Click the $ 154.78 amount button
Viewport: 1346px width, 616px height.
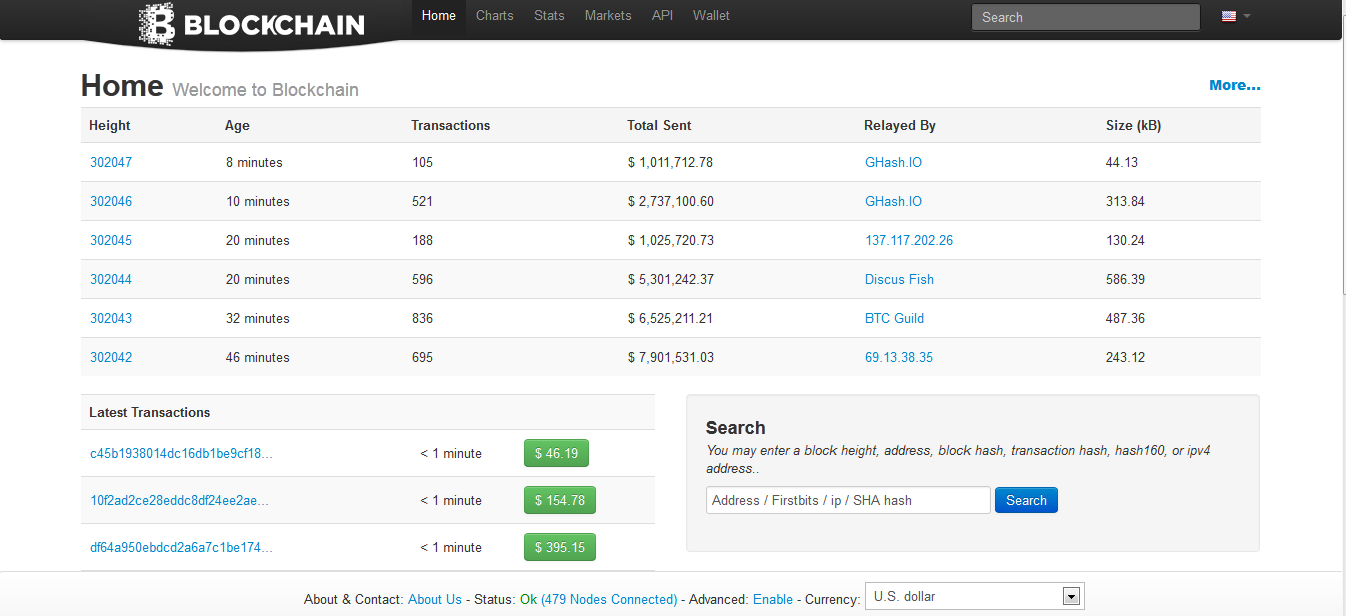coord(560,500)
